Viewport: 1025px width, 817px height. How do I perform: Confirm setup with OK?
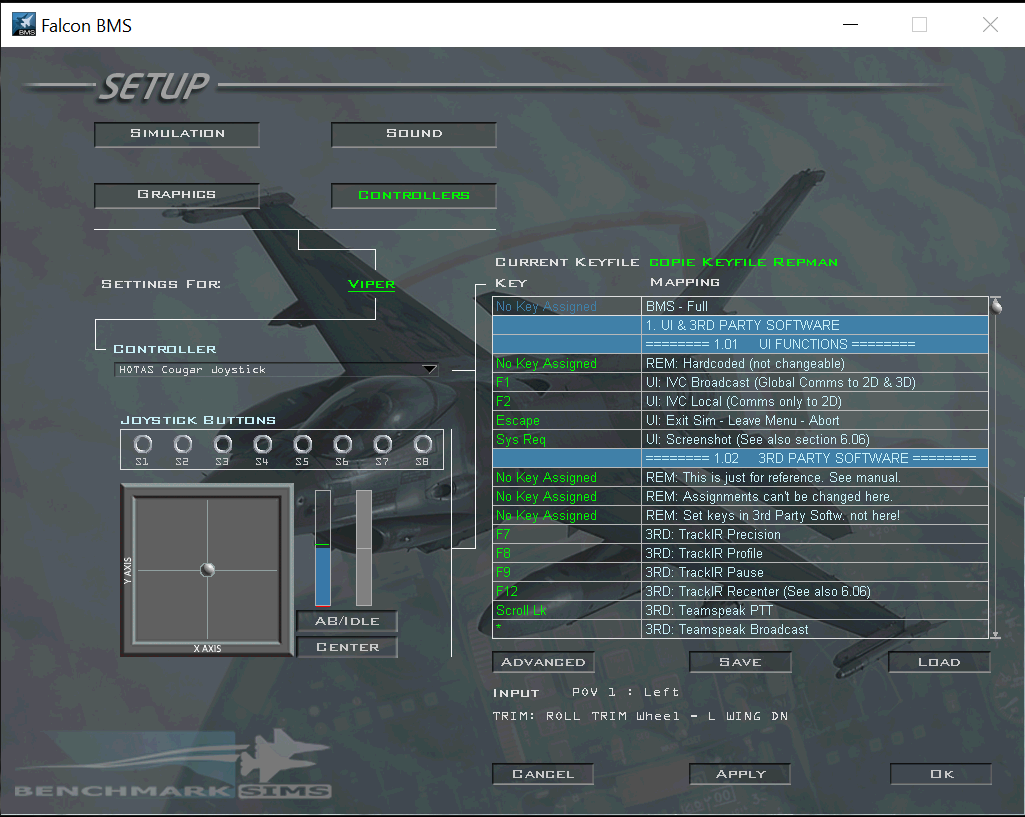(941, 774)
